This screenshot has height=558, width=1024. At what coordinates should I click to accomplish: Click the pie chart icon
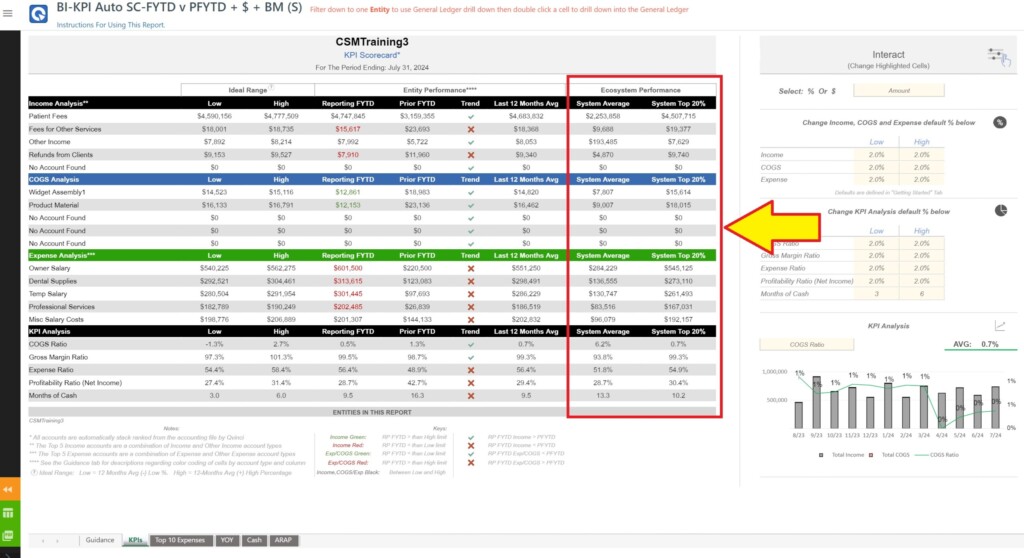tap(1000, 210)
